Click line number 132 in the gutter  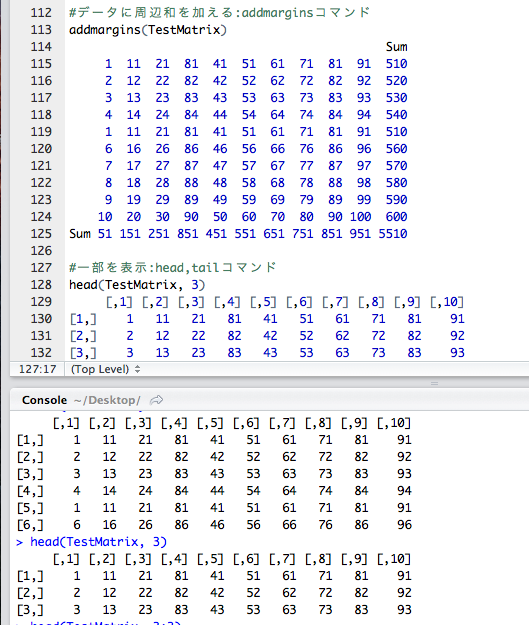coord(41,353)
